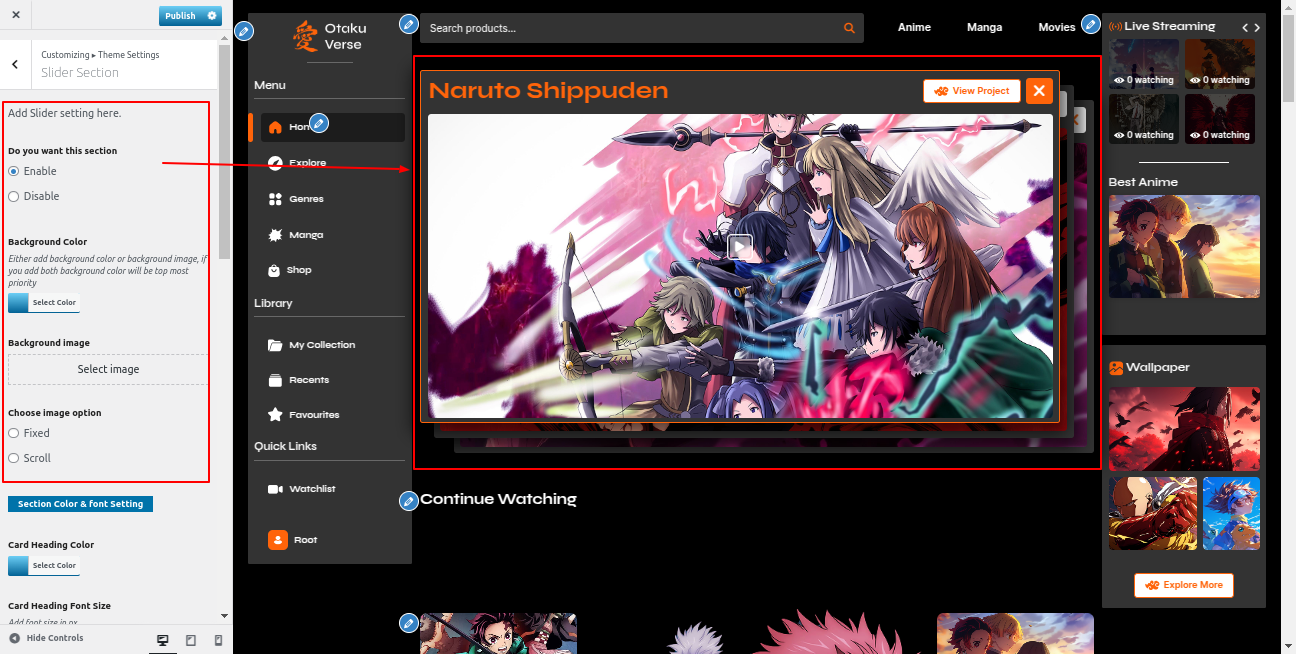This screenshot has height=654, width=1296.
Task: Open Background Color Select Color swatch
Action: [x=43, y=302]
